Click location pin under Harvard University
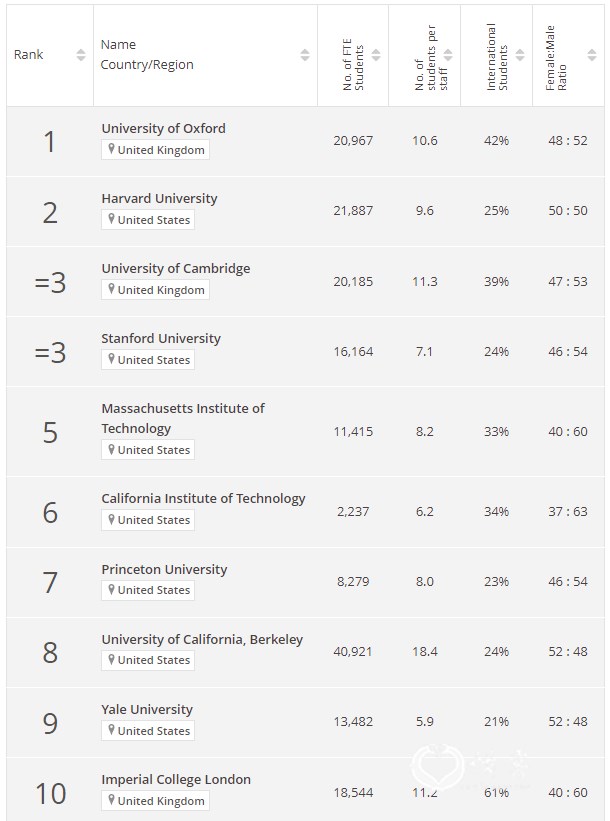 tap(111, 219)
